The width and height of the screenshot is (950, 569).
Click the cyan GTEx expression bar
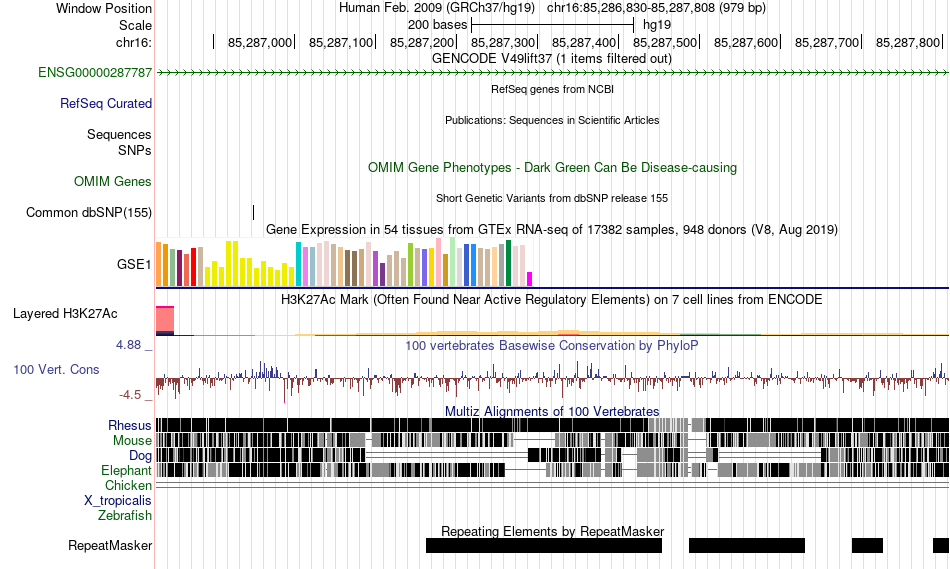pos(298,264)
